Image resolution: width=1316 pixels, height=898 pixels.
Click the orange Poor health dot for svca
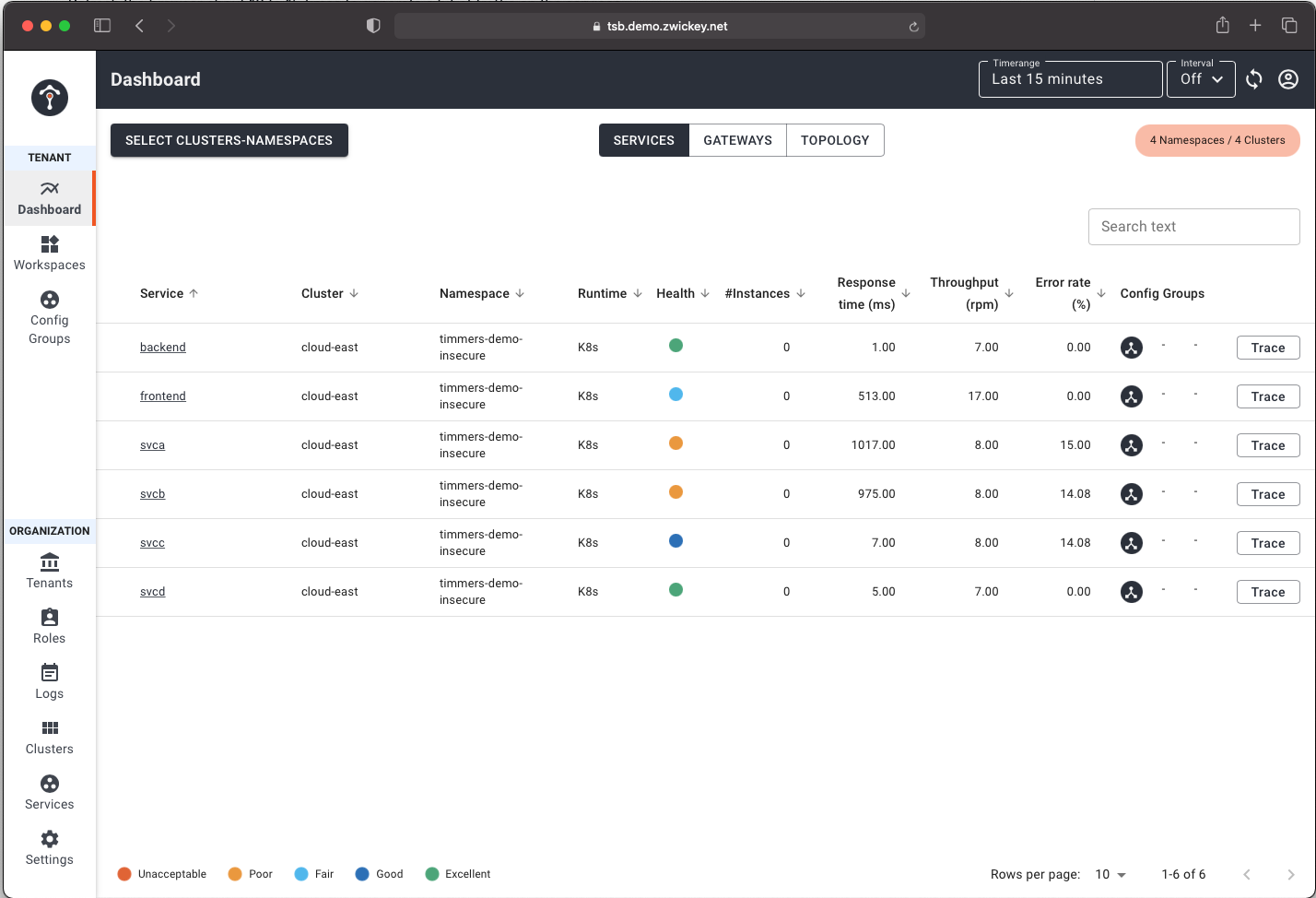coord(676,443)
